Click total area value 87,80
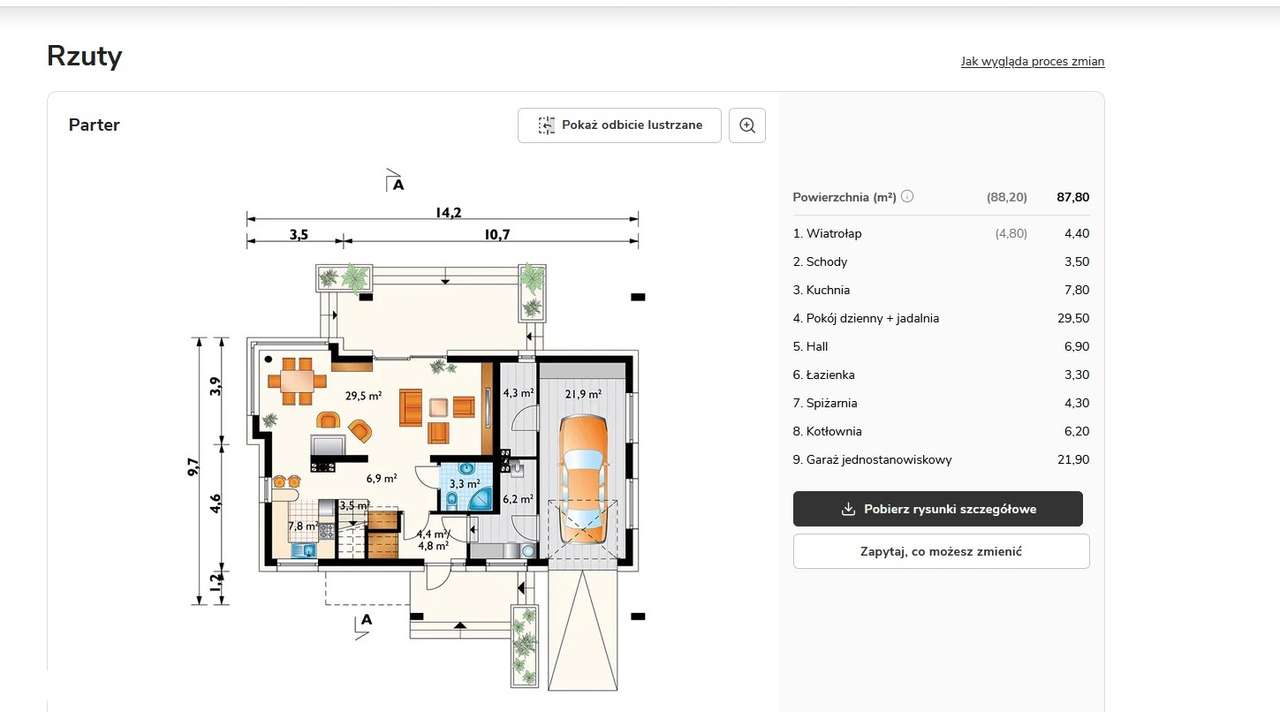Viewport: 1280px width, 712px height. click(1073, 197)
